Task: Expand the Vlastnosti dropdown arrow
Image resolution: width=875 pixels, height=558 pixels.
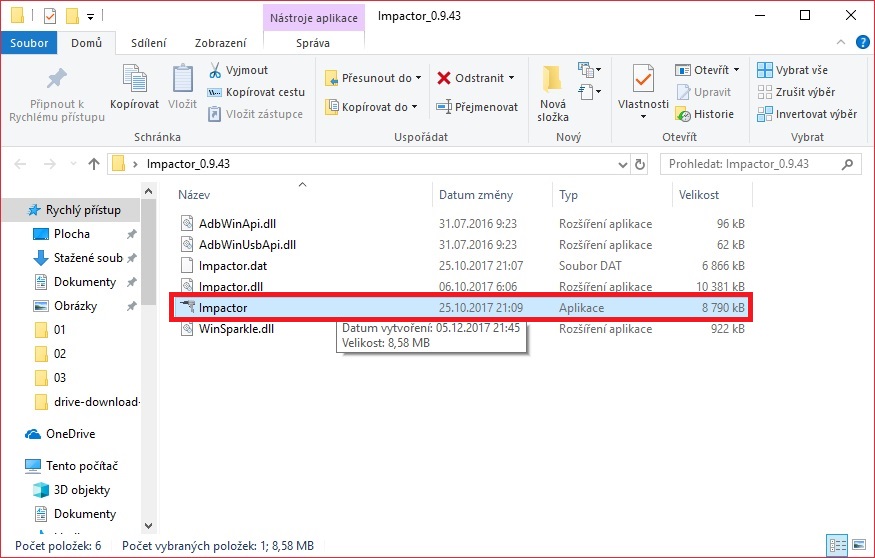Action: (643, 116)
